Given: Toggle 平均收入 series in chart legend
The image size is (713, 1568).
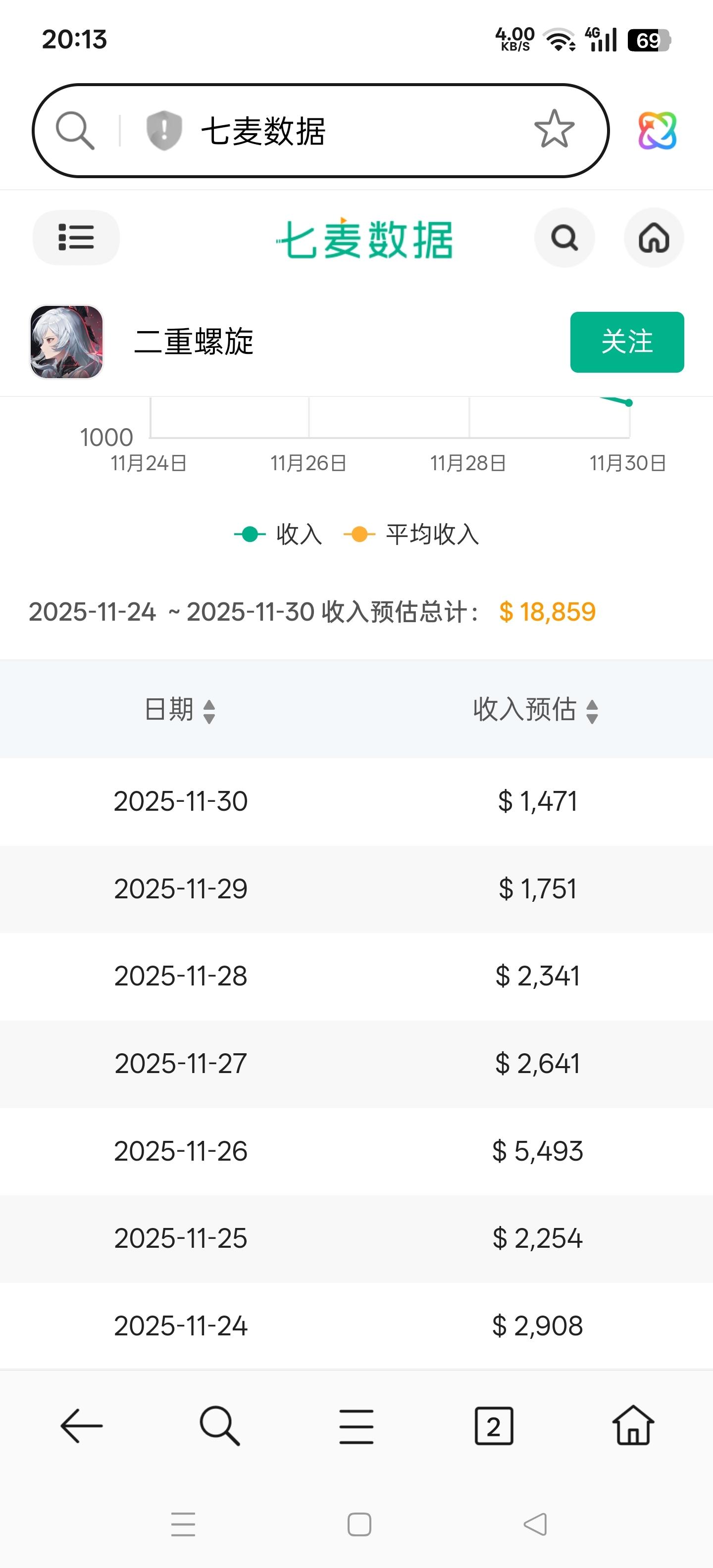Looking at the screenshot, I should point(412,535).
